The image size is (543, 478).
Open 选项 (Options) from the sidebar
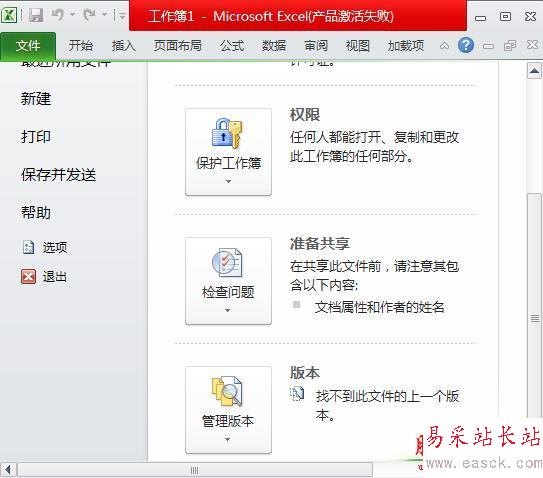coord(55,247)
